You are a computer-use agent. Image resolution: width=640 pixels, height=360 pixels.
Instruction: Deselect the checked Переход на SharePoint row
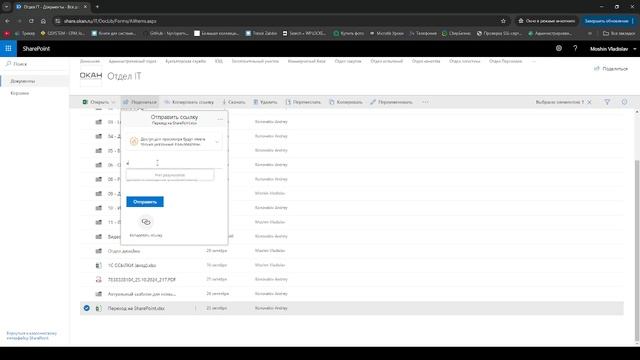pos(87,308)
